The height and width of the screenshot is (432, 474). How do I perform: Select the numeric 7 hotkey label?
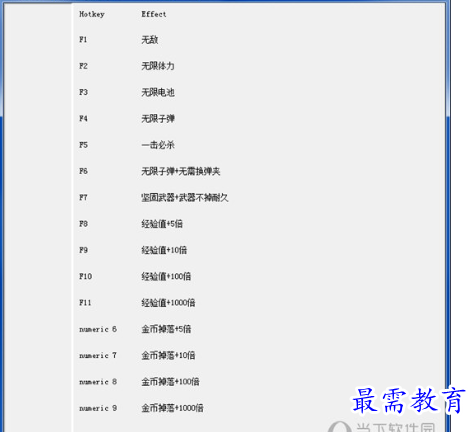(98, 356)
